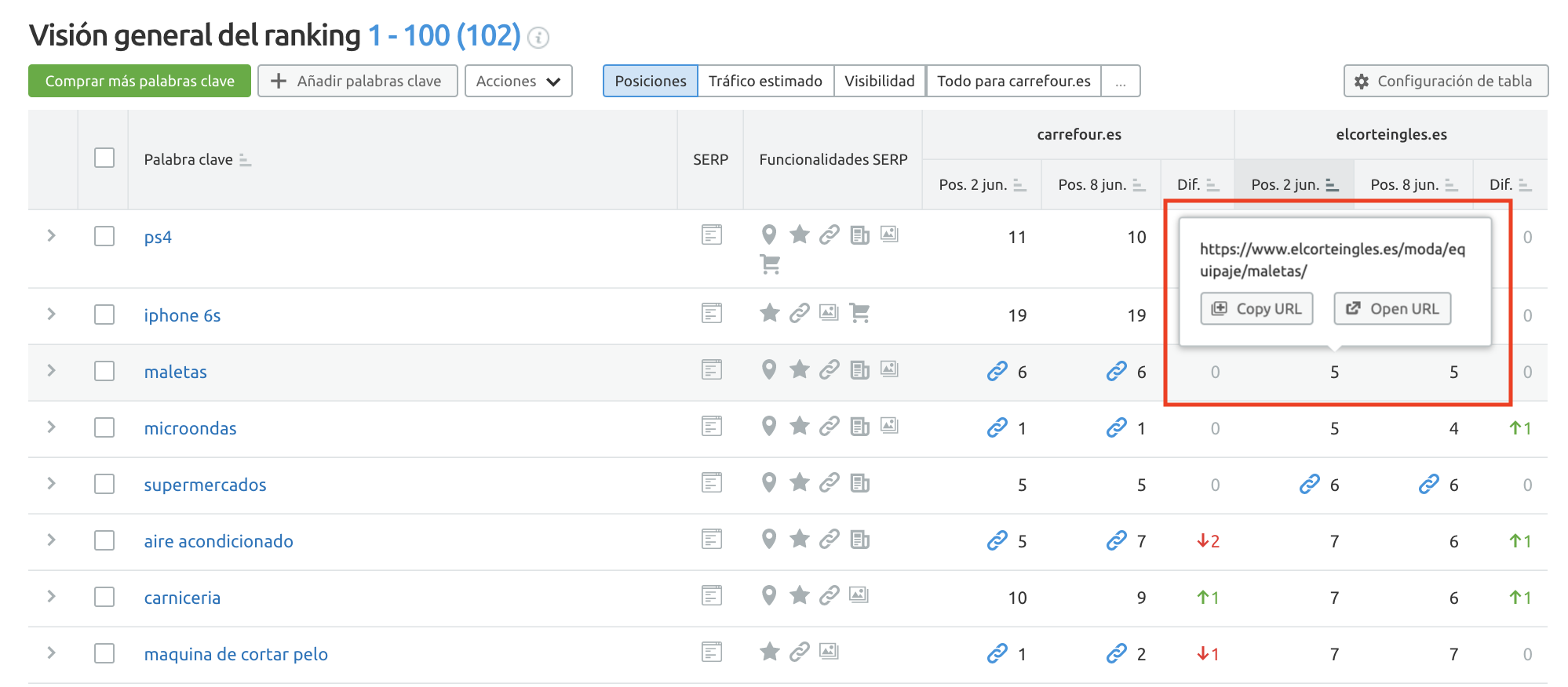Open the more options ellipsis tab
This screenshot has width=1568, height=687.
coord(1121,81)
